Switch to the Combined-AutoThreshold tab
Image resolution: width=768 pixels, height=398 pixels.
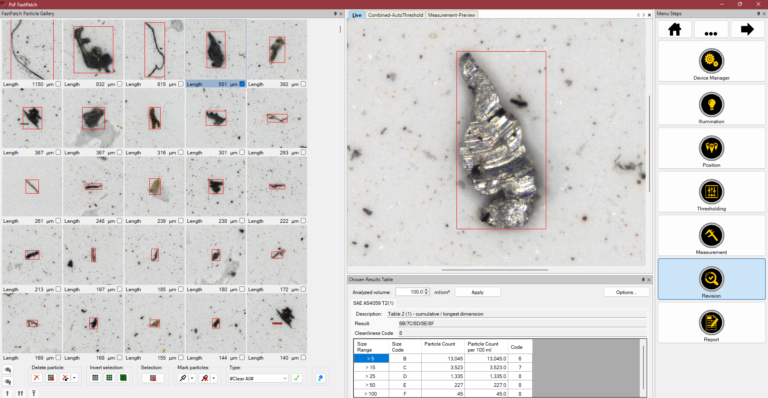(395, 15)
